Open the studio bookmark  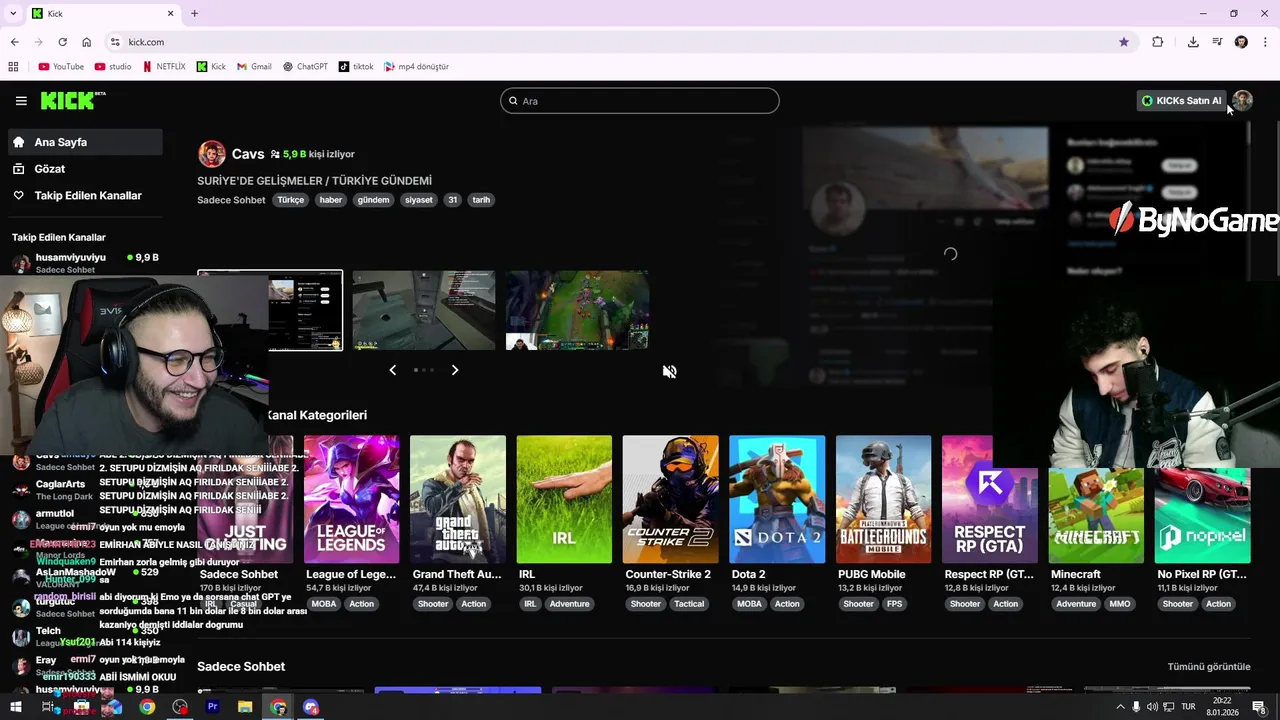113,67
